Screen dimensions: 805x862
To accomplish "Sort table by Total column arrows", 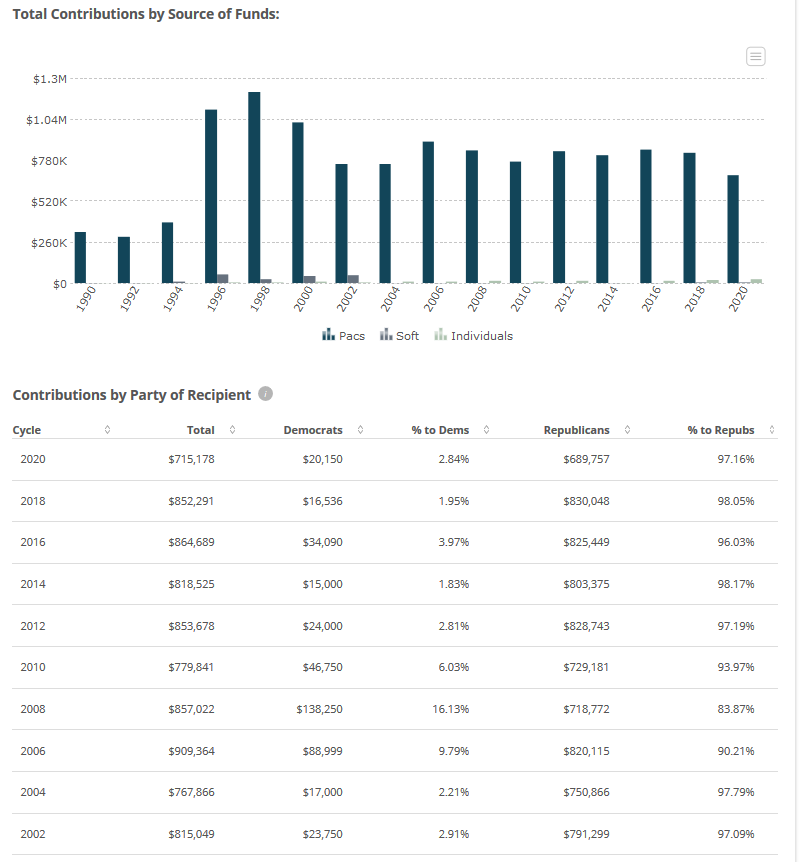I will (x=233, y=430).
